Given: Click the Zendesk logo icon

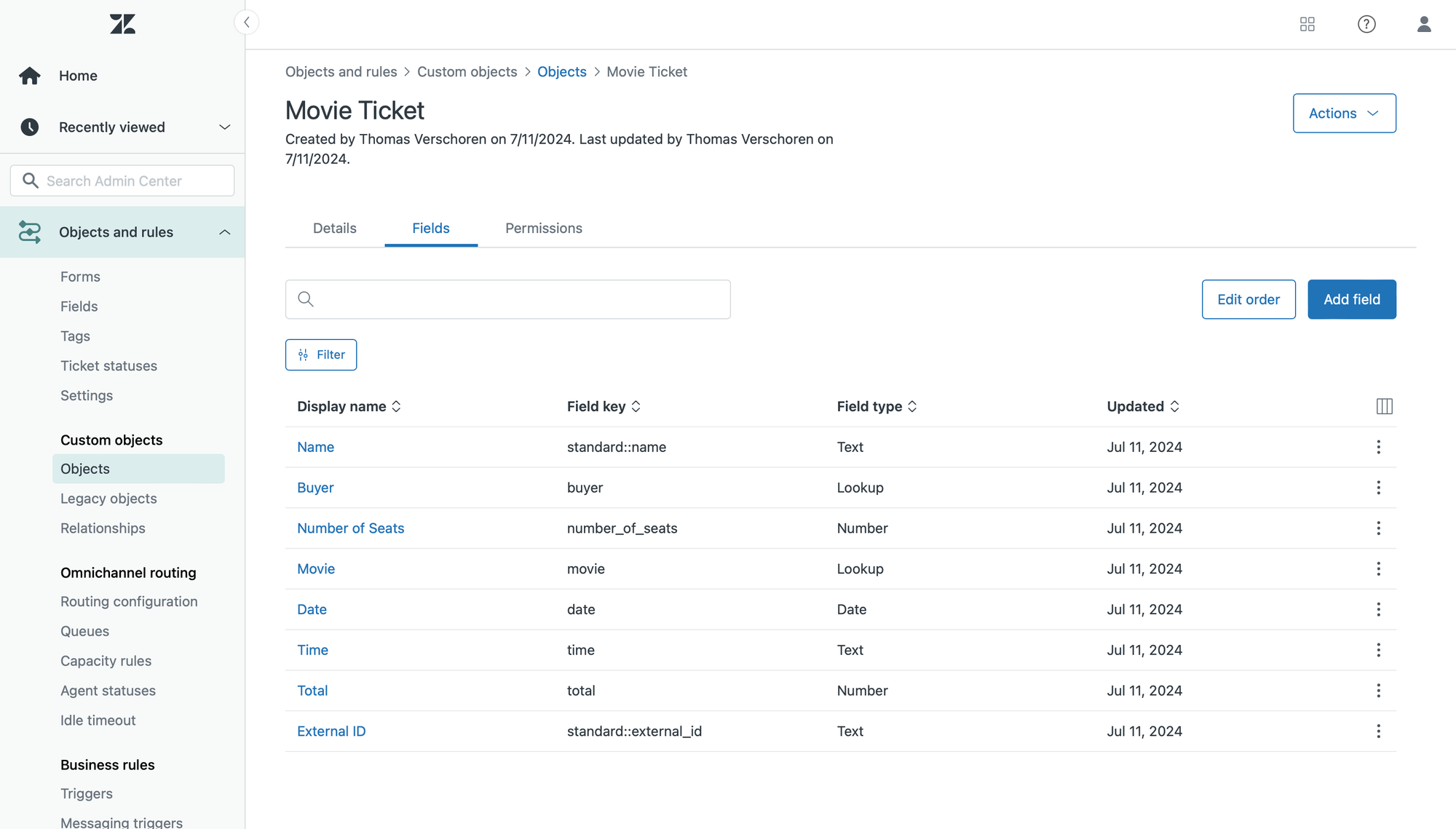Looking at the screenshot, I should [122, 24].
